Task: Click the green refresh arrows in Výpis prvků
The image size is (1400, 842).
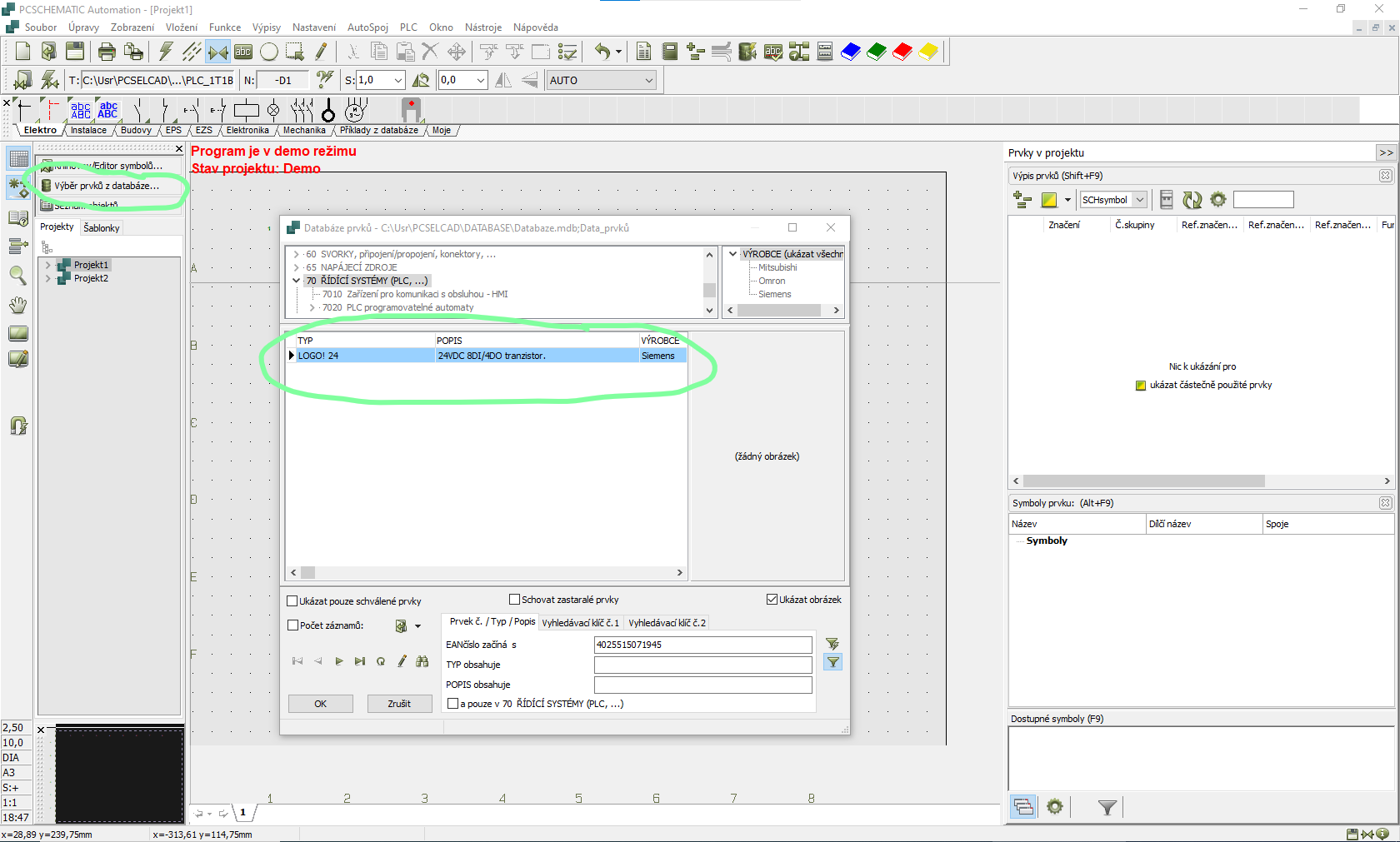Action: tap(1192, 200)
